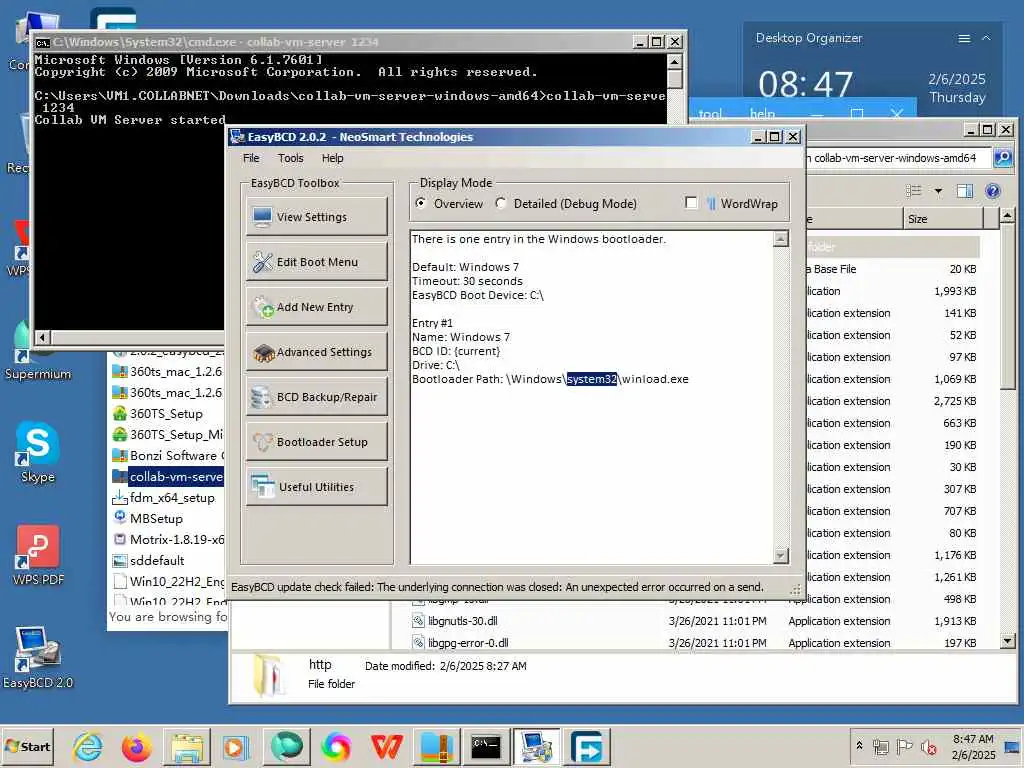Switch to cmd window via taskbar
The image size is (1024, 768).
pyautogui.click(x=487, y=746)
